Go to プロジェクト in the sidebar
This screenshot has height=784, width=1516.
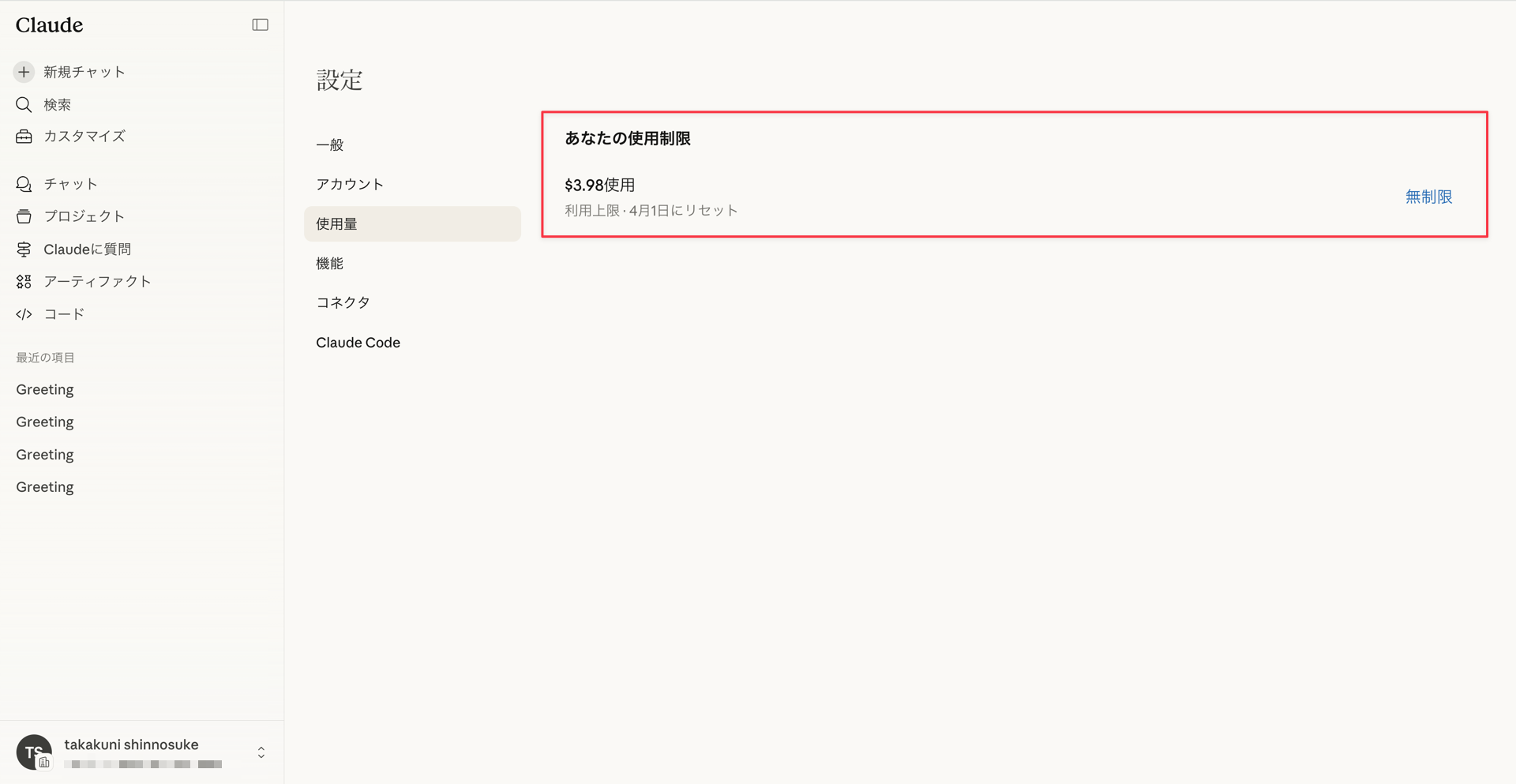coord(84,216)
